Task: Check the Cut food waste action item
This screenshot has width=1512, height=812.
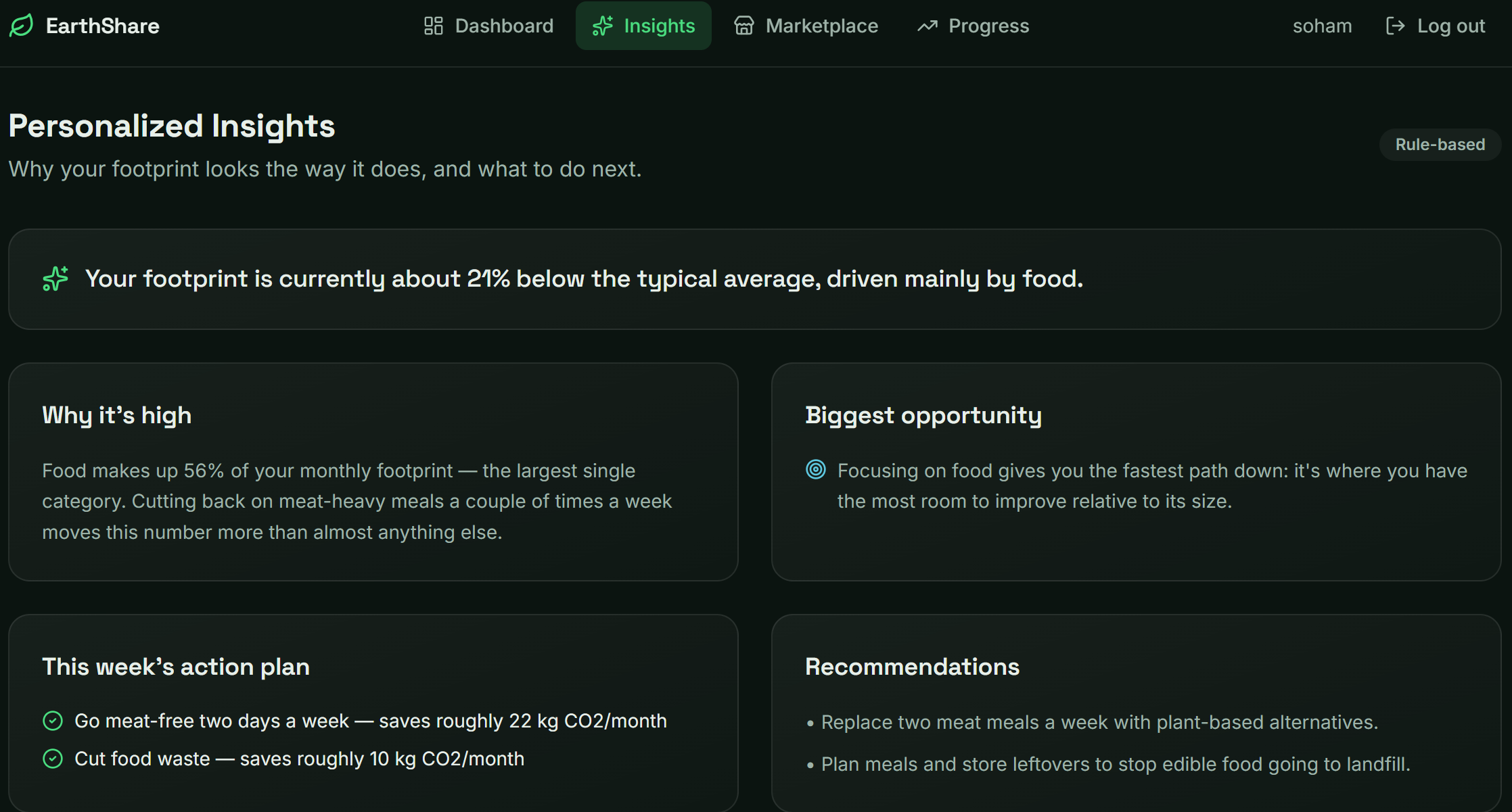Action: [x=53, y=759]
